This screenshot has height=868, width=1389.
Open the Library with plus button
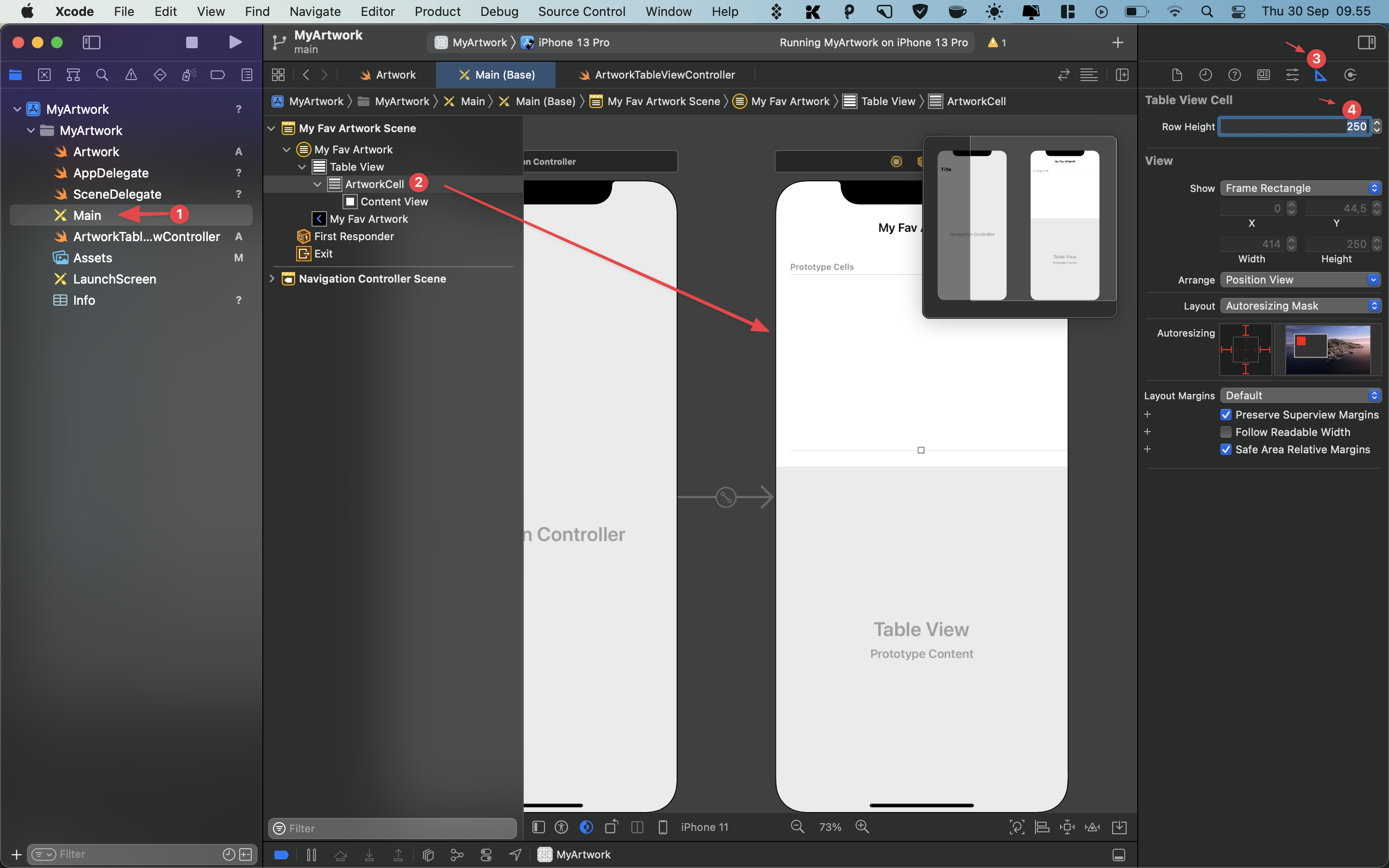1117,42
